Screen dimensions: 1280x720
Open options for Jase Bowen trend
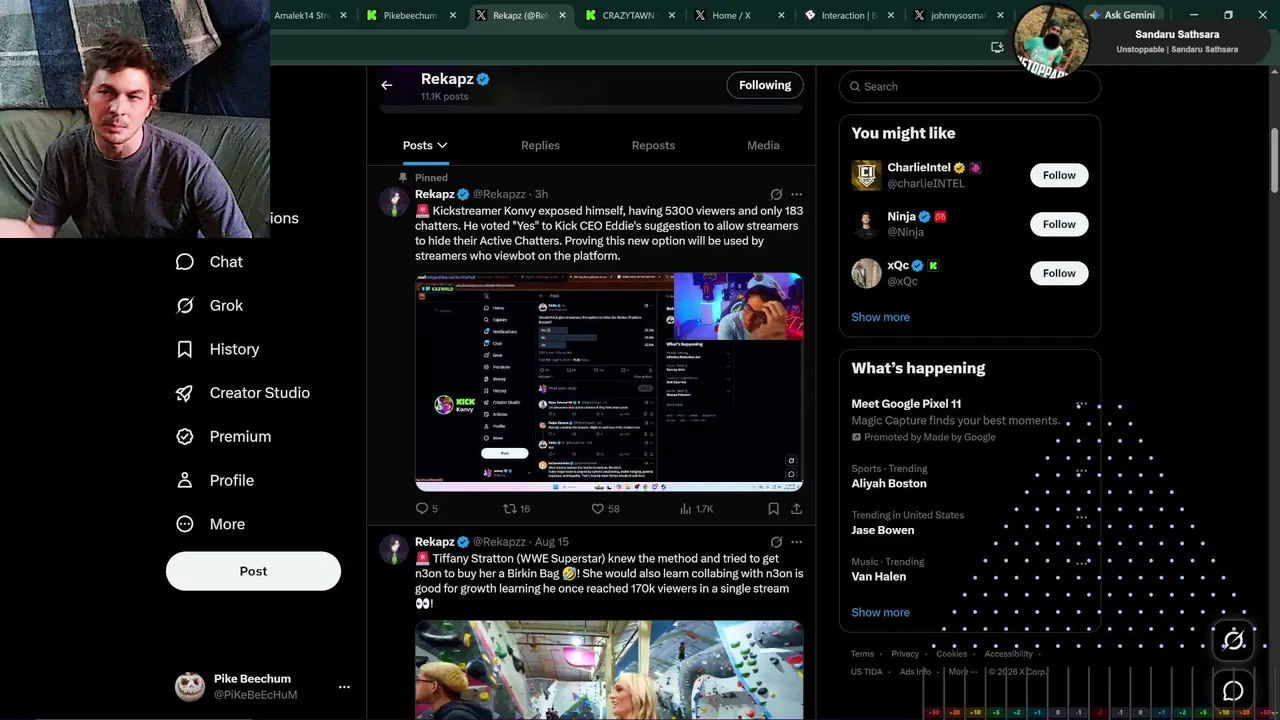(1081, 516)
